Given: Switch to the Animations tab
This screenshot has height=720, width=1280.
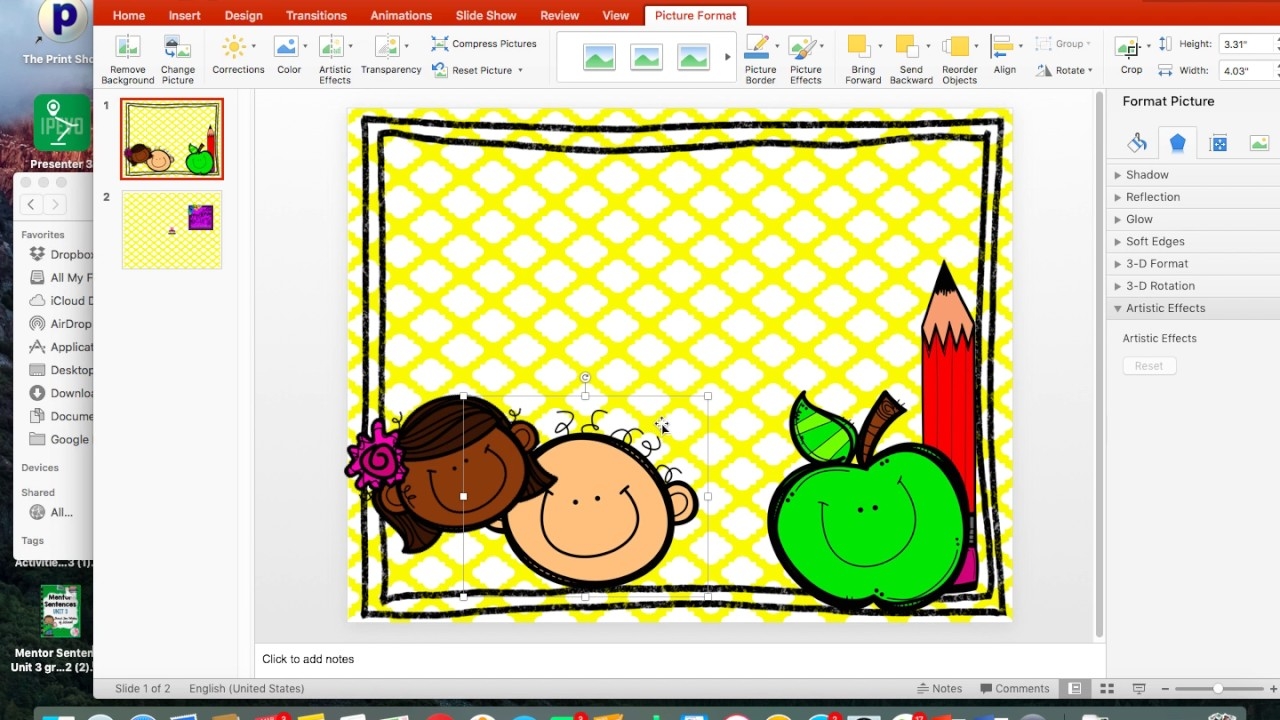Looking at the screenshot, I should pyautogui.click(x=401, y=15).
